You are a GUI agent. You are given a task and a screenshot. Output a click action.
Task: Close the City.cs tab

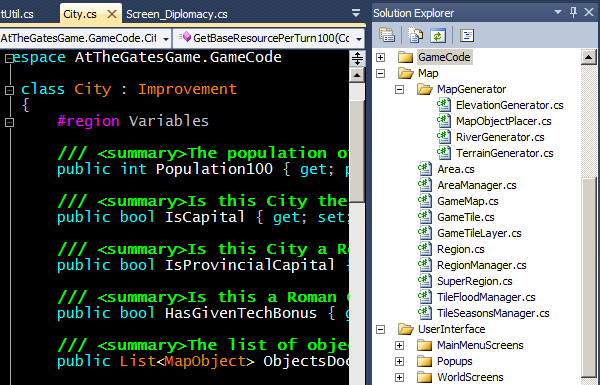click(112, 14)
